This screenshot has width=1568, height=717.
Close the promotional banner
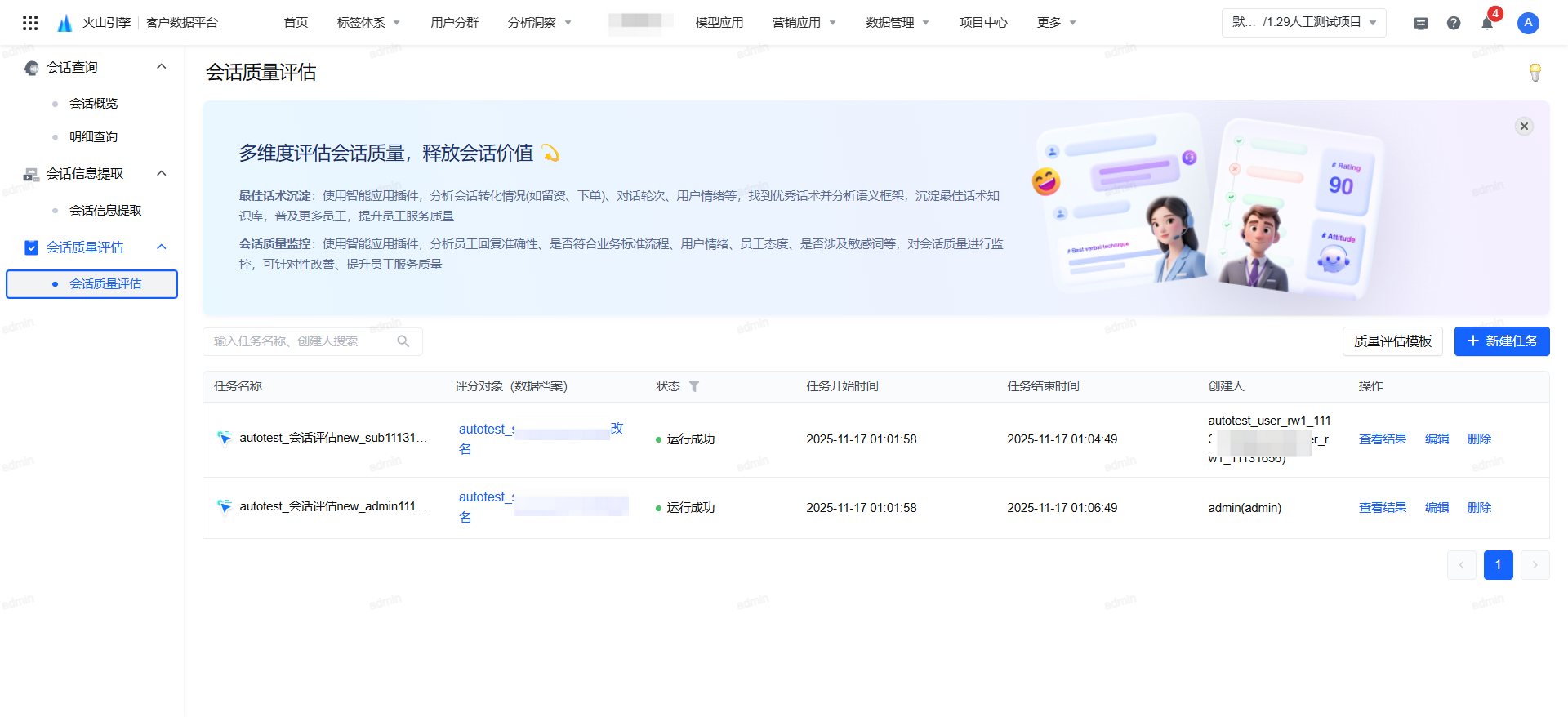pos(1524,126)
